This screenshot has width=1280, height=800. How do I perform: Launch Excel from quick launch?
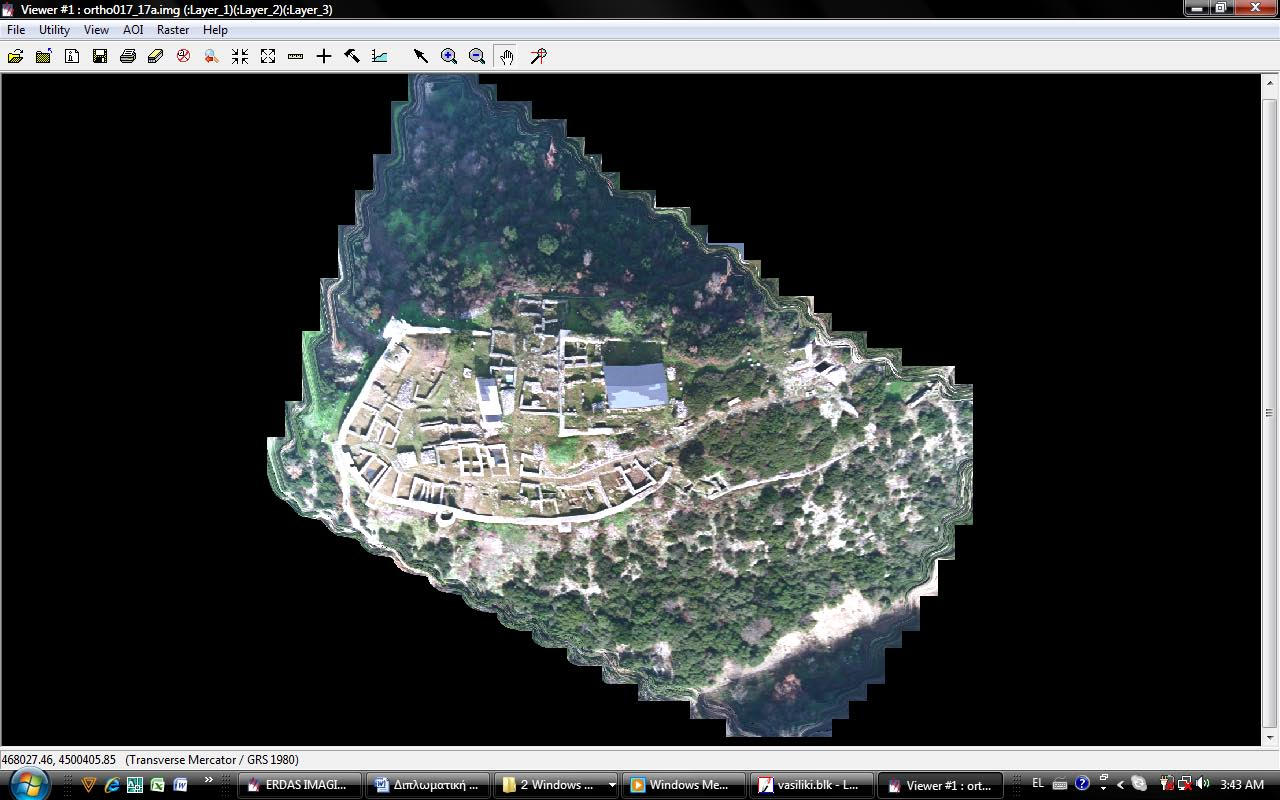tap(157, 785)
